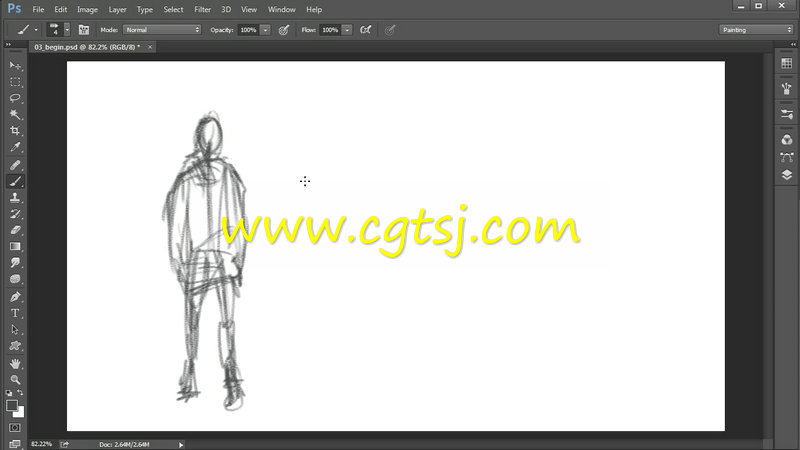This screenshot has height=450, width=800.
Task: Open the Layers panel icon
Action: pos(787,175)
